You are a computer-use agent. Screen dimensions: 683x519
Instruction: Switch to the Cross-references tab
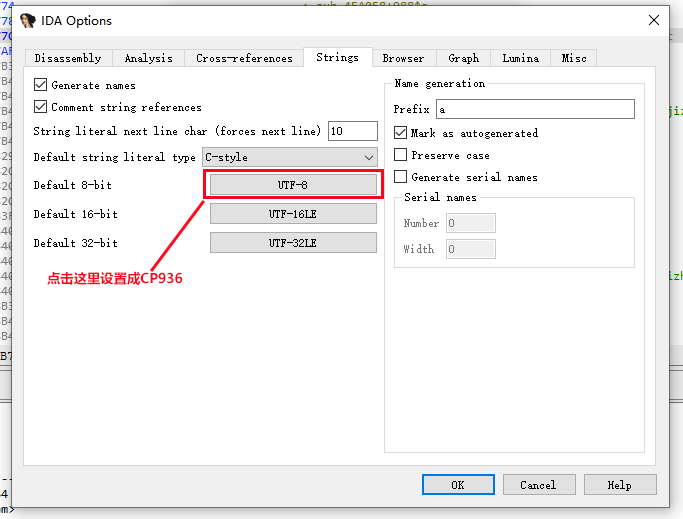point(244,58)
